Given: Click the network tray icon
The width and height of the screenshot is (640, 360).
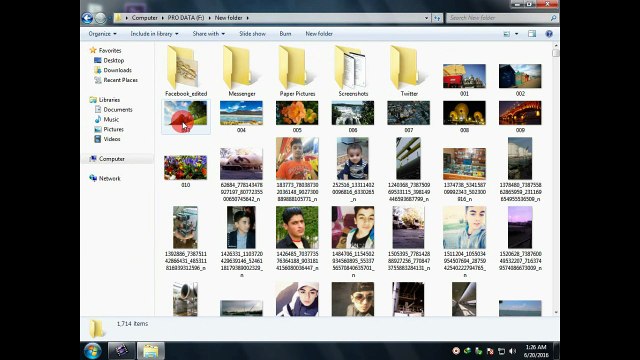Looking at the screenshot, I should click(x=501, y=351).
